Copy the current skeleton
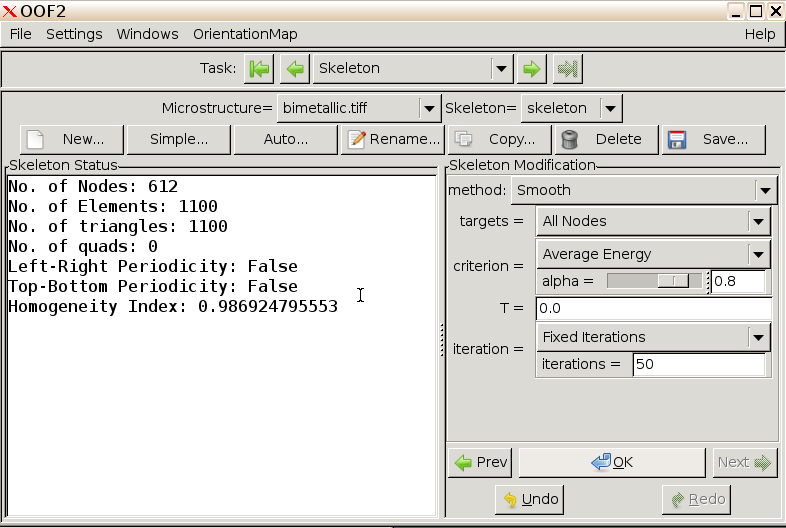 (x=502, y=139)
